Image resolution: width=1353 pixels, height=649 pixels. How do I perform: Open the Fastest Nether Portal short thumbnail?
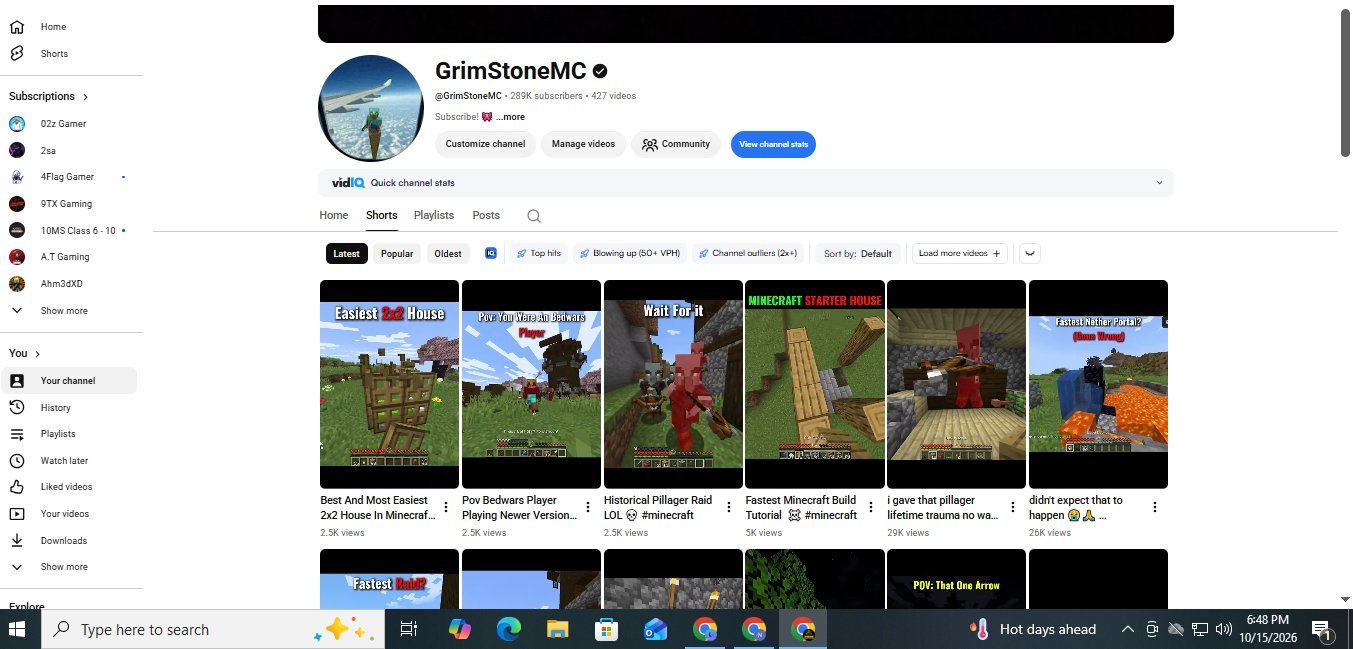[1098, 385]
